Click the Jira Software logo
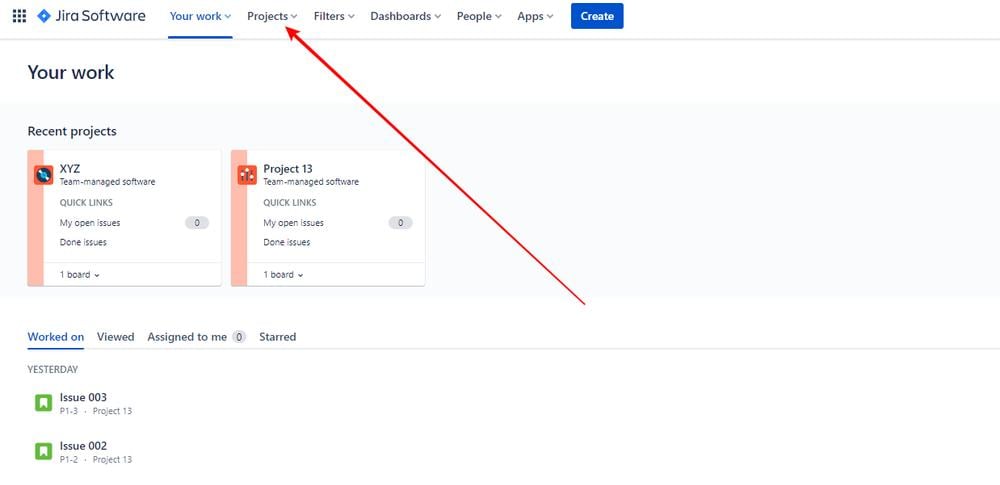 click(x=91, y=16)
